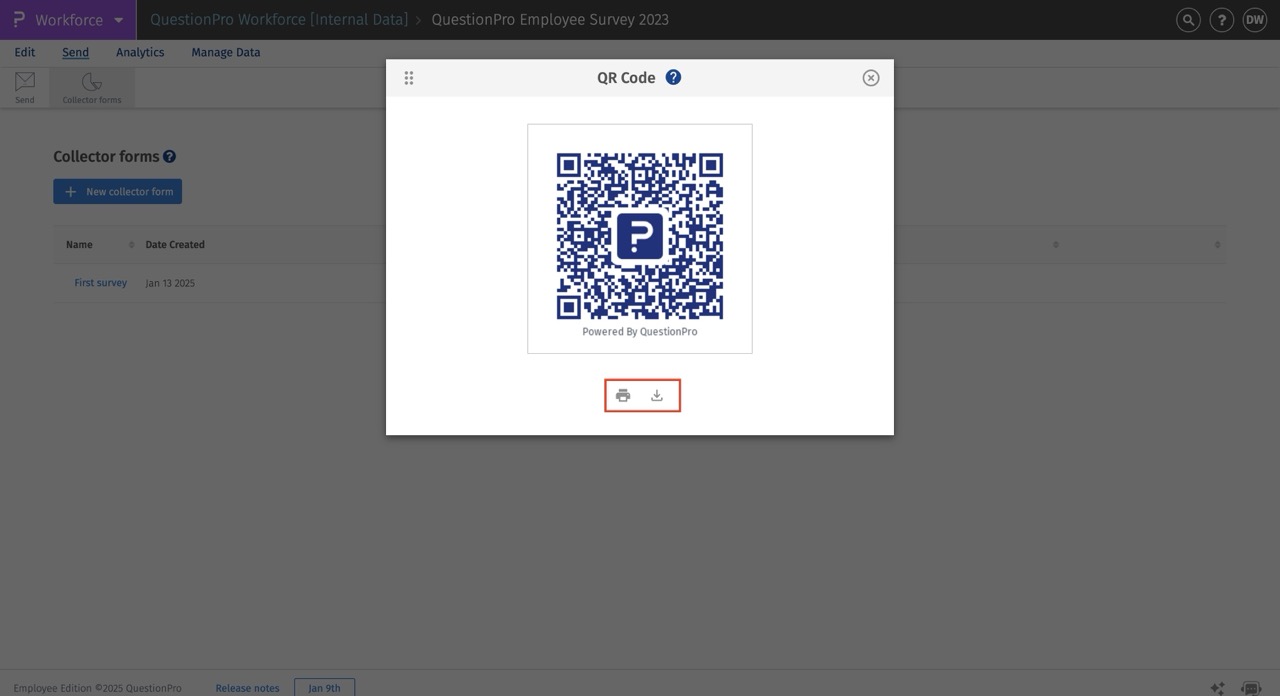
Task: Open the search icon in the top bar
Action: pyautogui.click(x=1187, y=19)
